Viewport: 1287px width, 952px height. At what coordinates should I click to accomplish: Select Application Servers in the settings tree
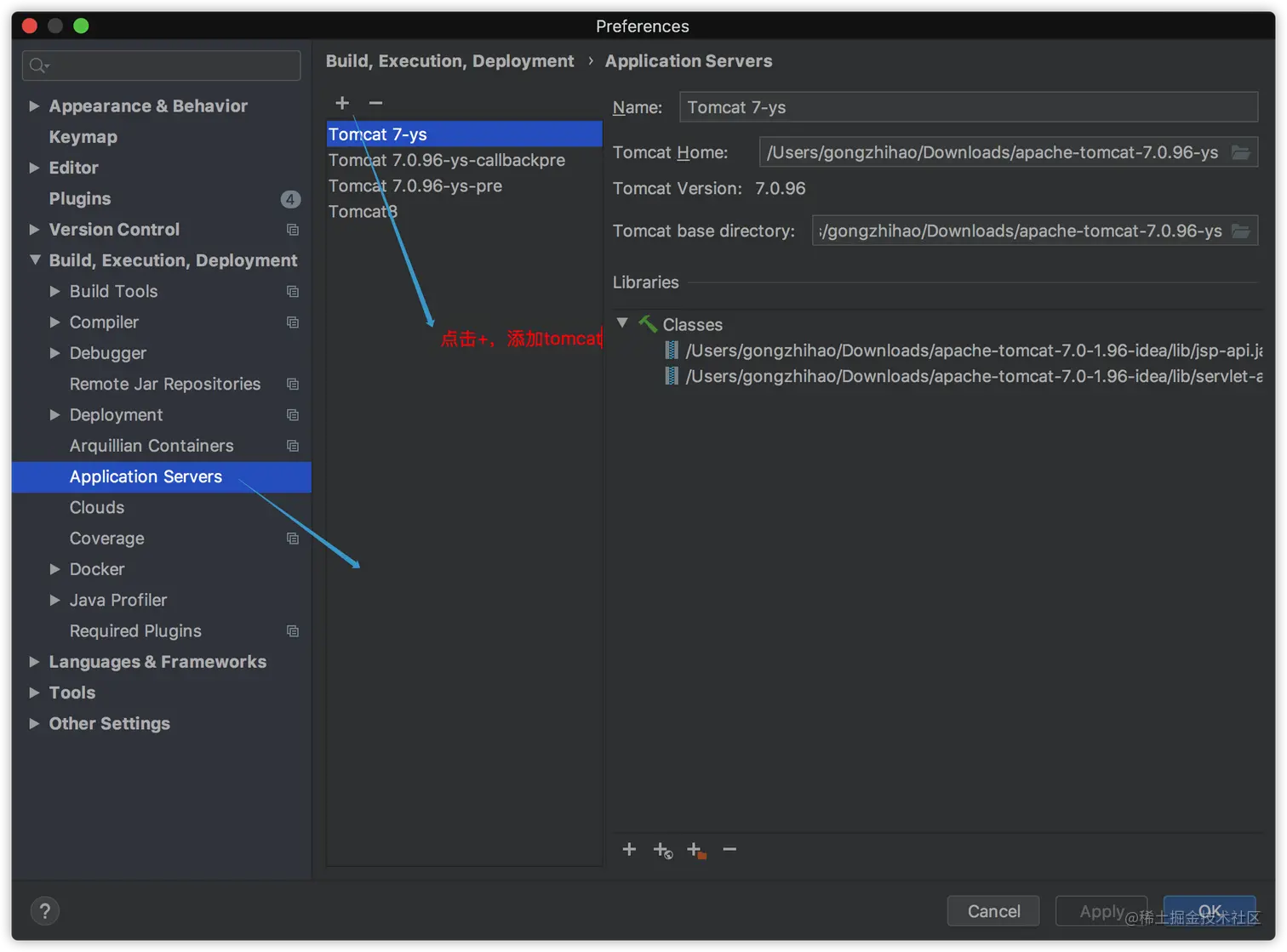coord(162,477)
